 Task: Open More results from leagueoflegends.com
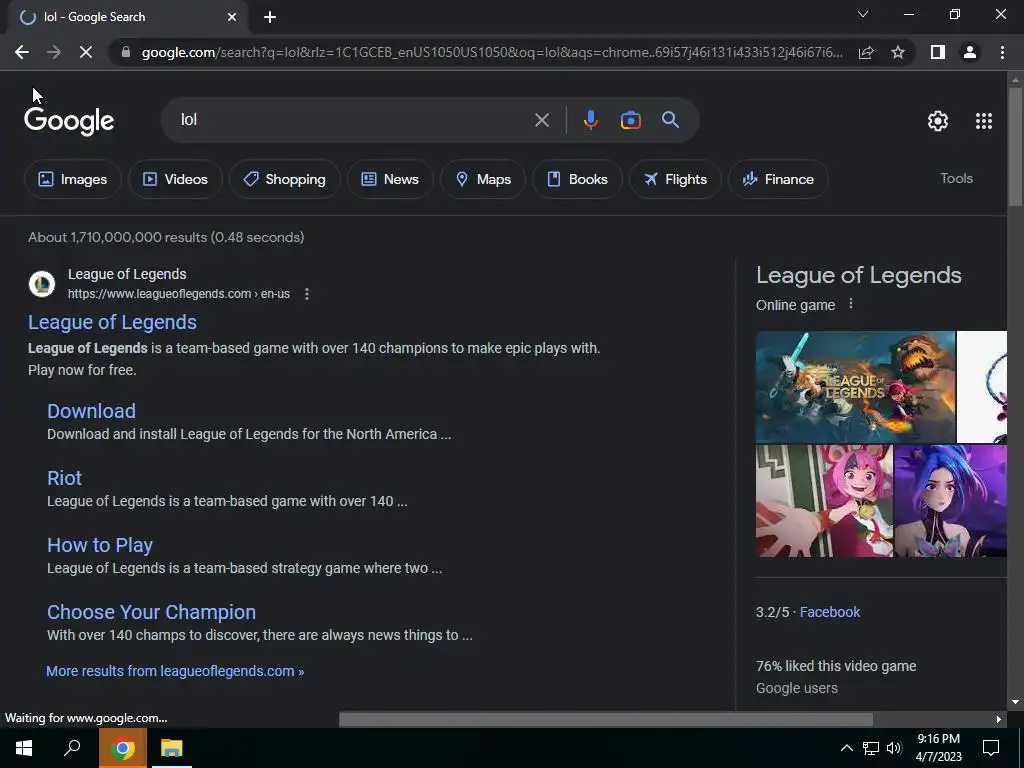coord(175,671)
